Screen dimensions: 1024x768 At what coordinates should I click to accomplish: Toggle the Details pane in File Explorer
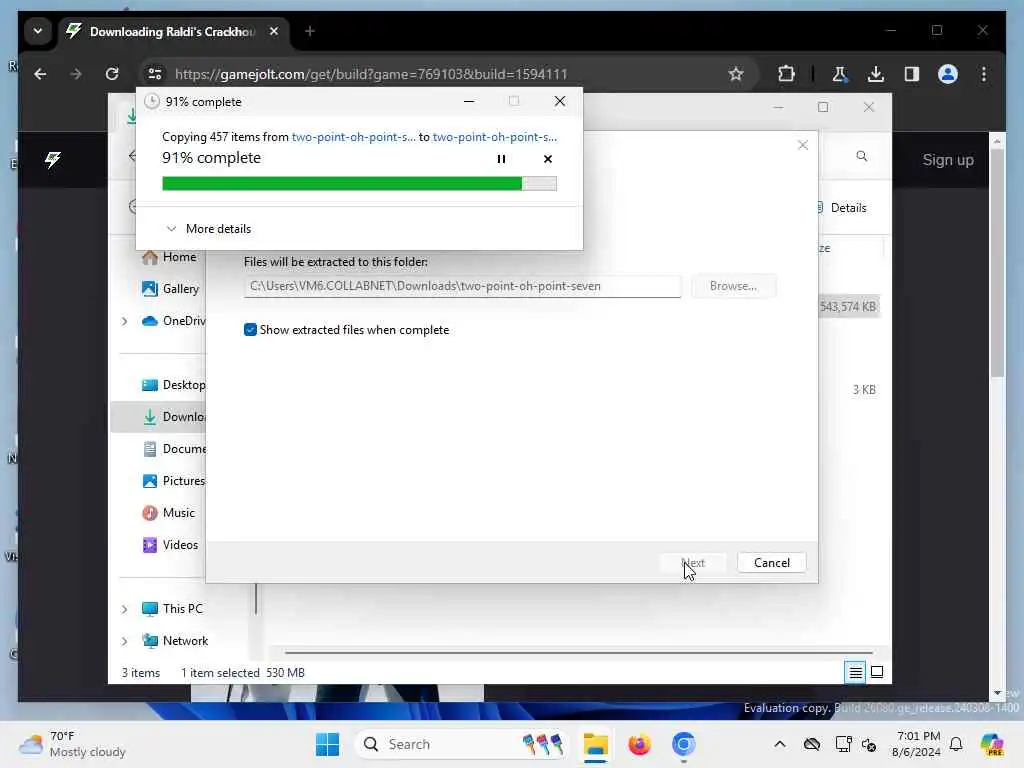pos(841,208)
